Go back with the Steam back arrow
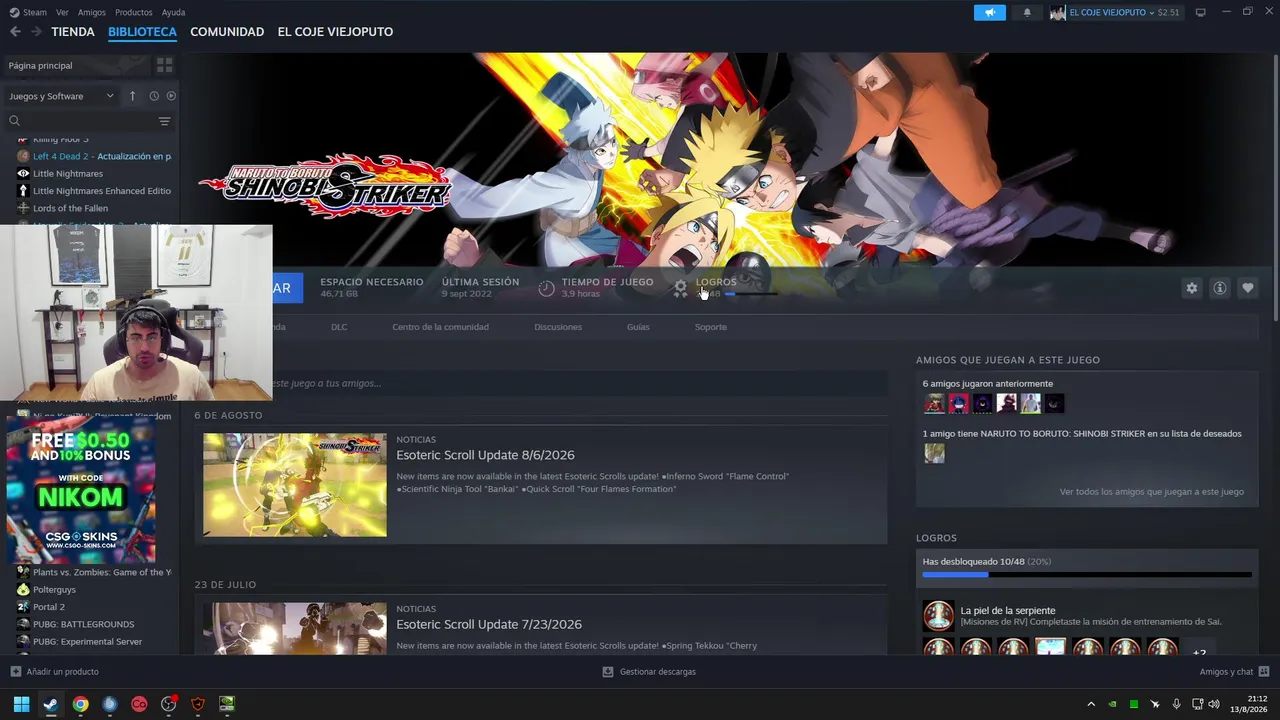The image size is (1280, 720). tap(15, 32)
